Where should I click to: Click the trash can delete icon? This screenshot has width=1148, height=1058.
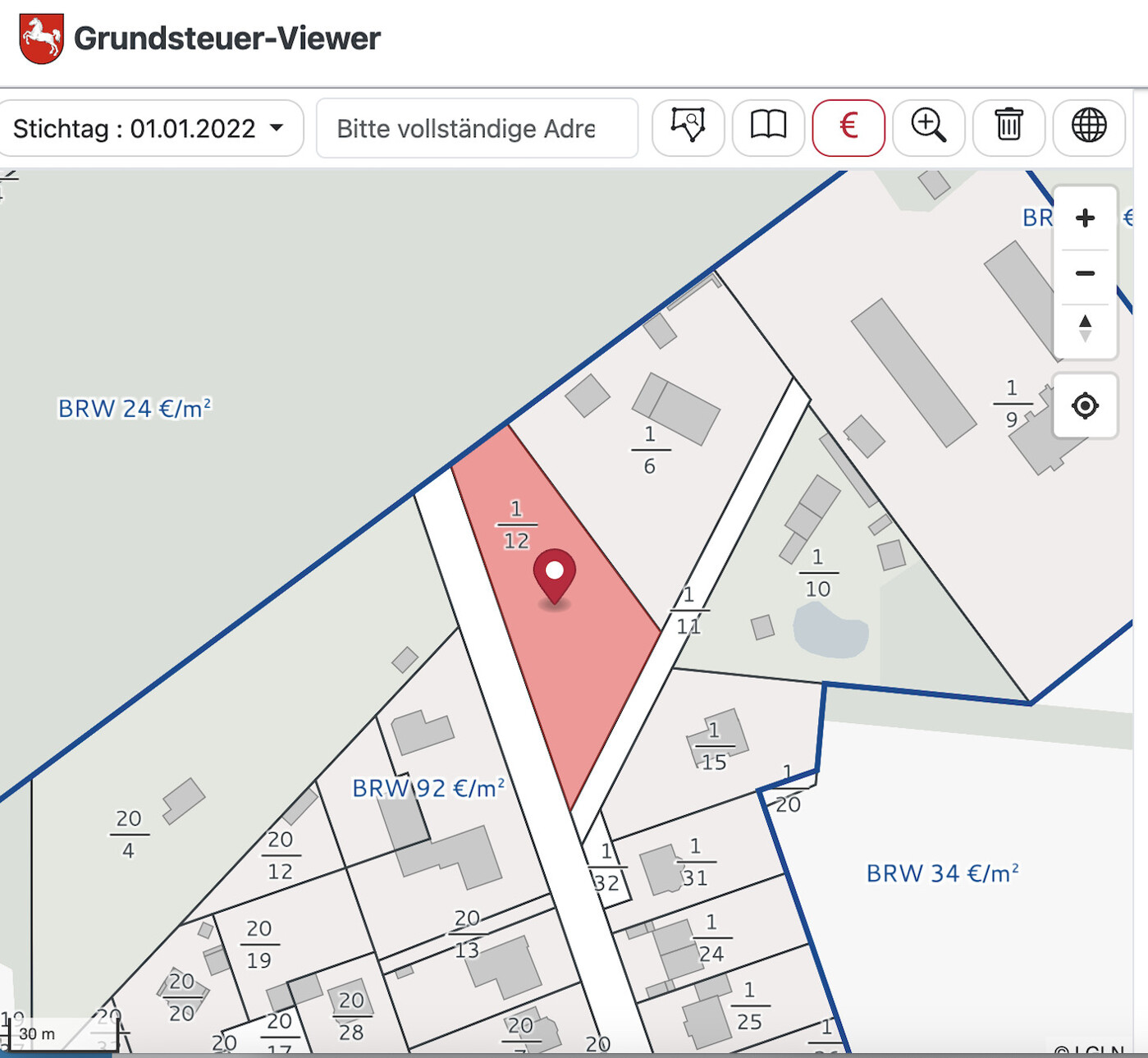tap(1009, 127)
